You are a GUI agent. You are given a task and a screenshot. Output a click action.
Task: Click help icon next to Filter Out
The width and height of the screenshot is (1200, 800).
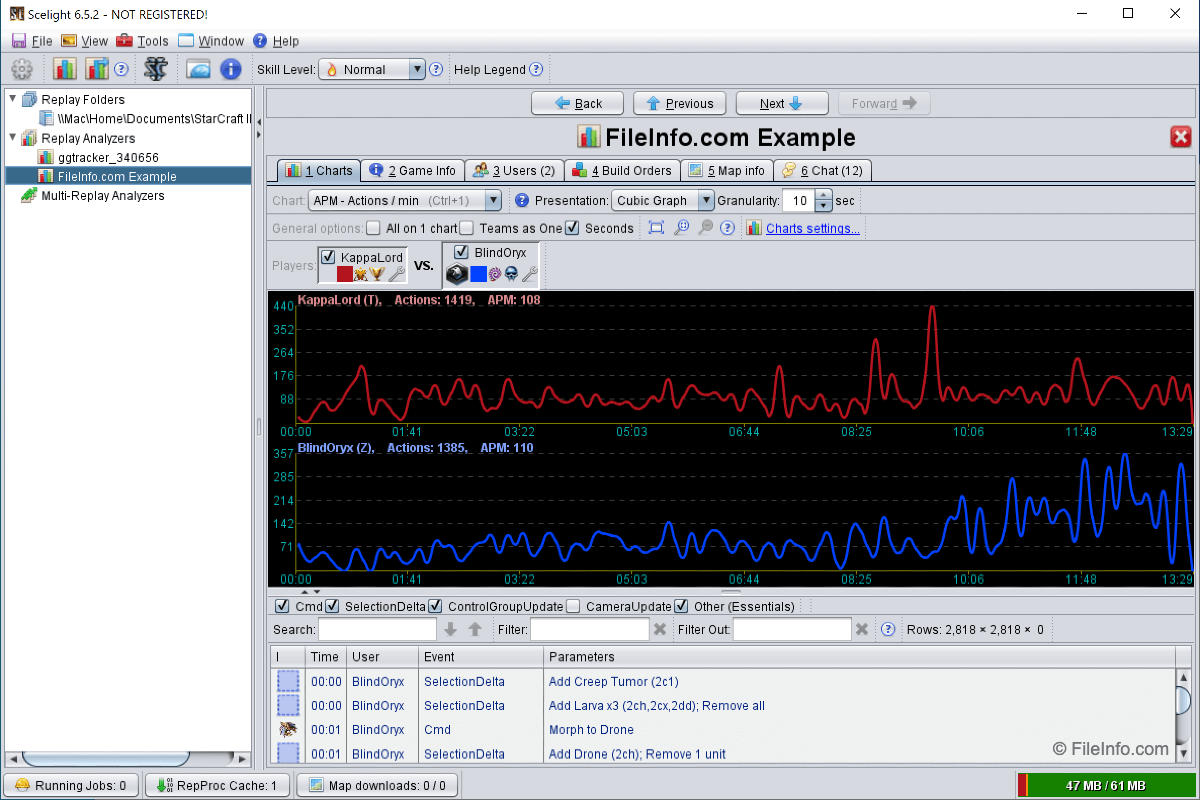pyautogui.click(x=887, y=629)
